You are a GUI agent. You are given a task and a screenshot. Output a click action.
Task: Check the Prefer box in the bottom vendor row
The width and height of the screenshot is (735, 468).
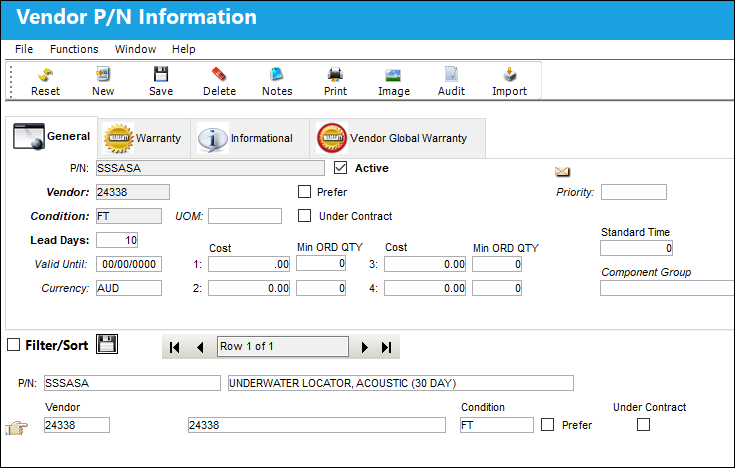[547, 425]
